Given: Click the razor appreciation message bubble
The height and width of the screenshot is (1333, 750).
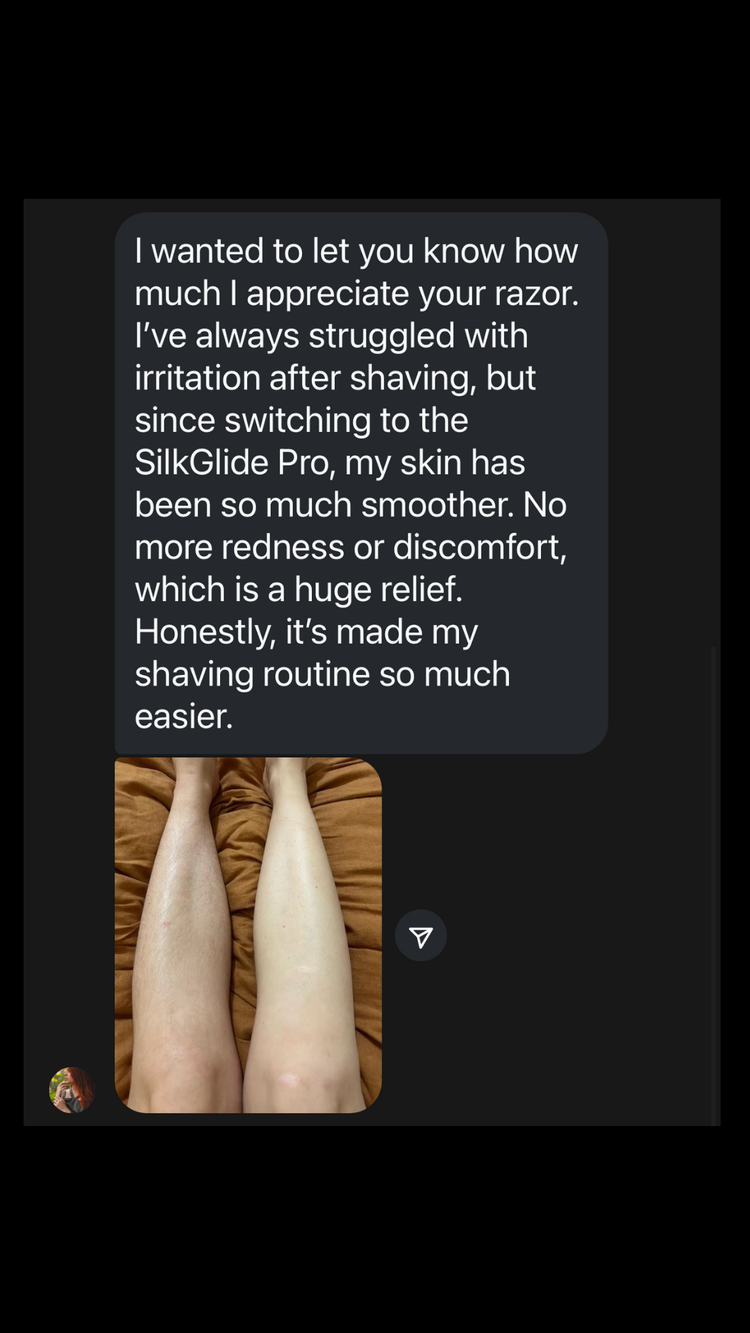Looking at the screenshot, I should click(x=361, y=482).
